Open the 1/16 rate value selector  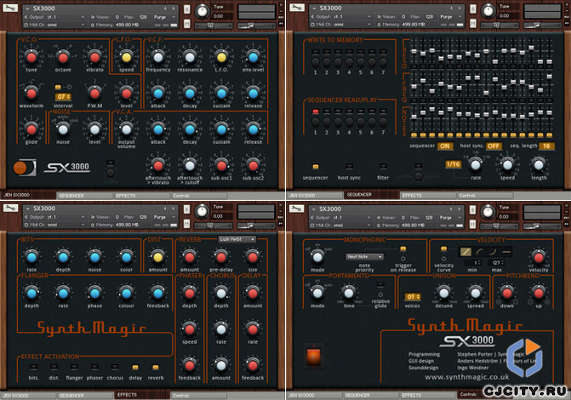coord(453,164)
